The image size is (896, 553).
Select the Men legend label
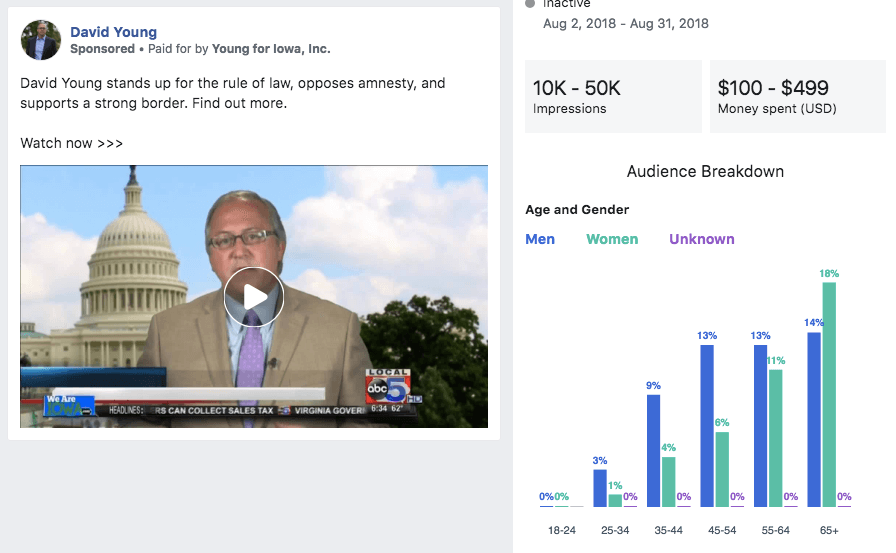pos(540,239)
